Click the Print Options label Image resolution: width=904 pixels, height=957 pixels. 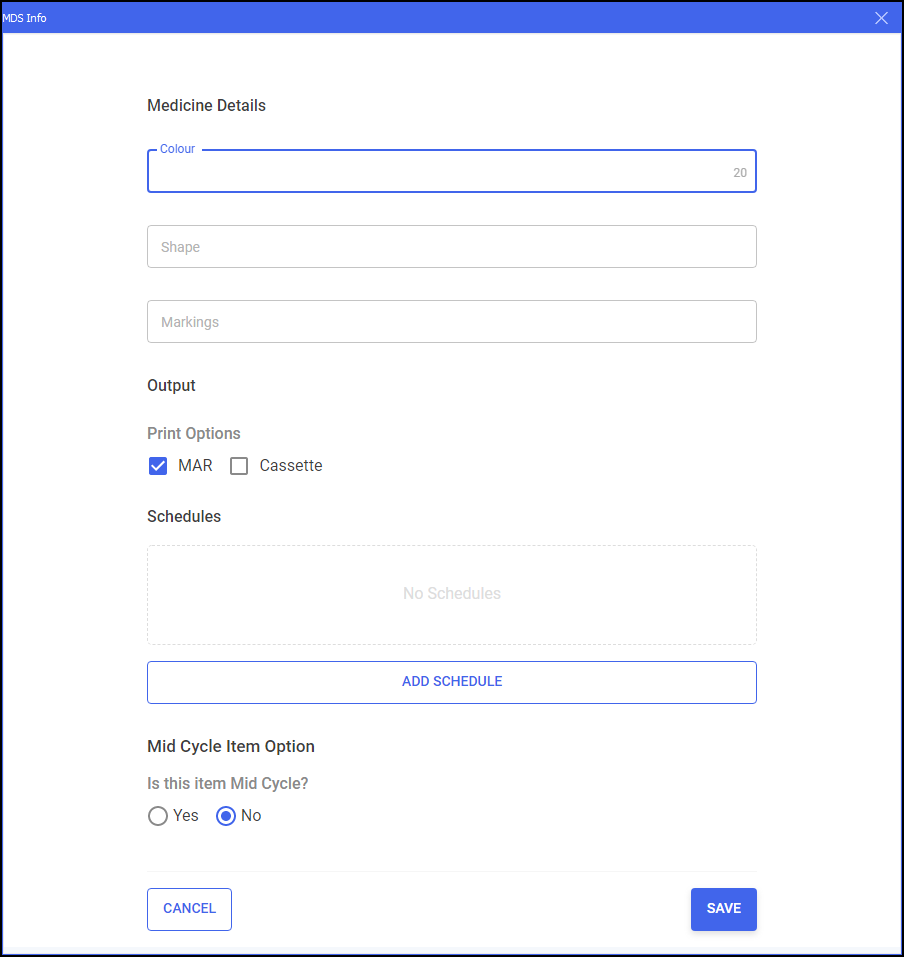click(x=194, y=434)
